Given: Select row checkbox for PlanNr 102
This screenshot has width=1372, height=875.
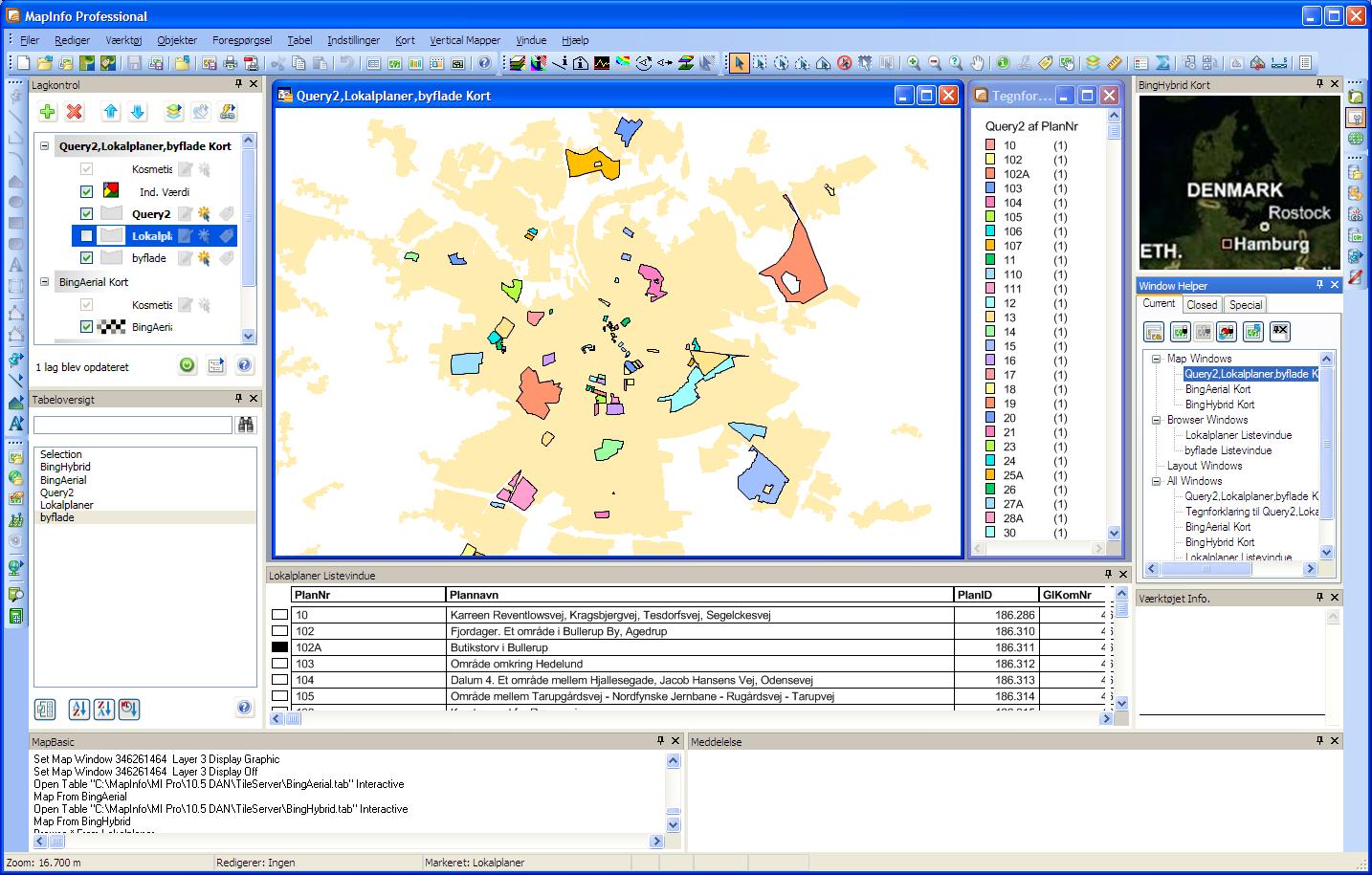Looking at the screenshot, I should (279, 631).
